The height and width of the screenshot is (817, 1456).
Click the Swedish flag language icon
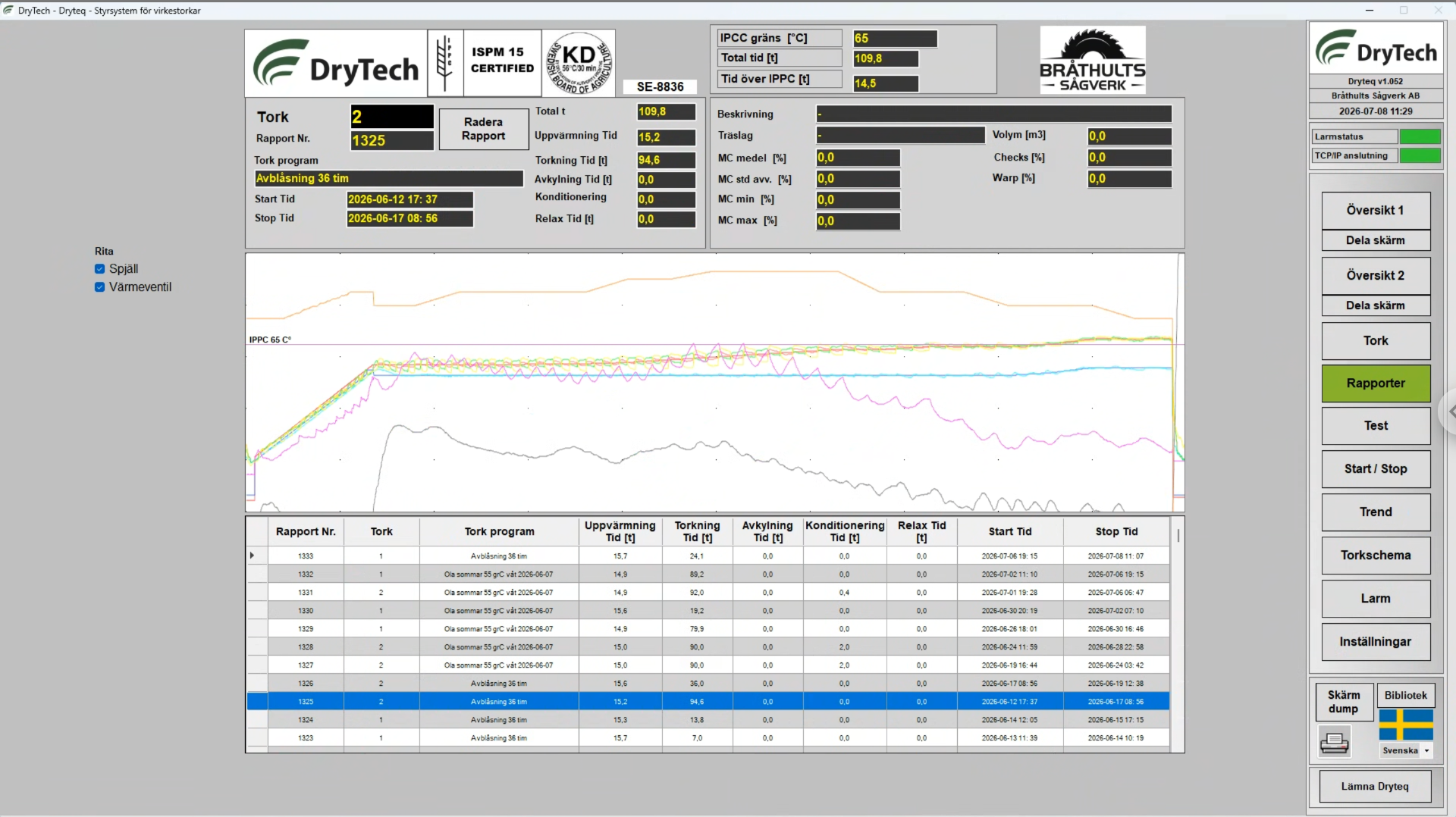point(1405,725)
